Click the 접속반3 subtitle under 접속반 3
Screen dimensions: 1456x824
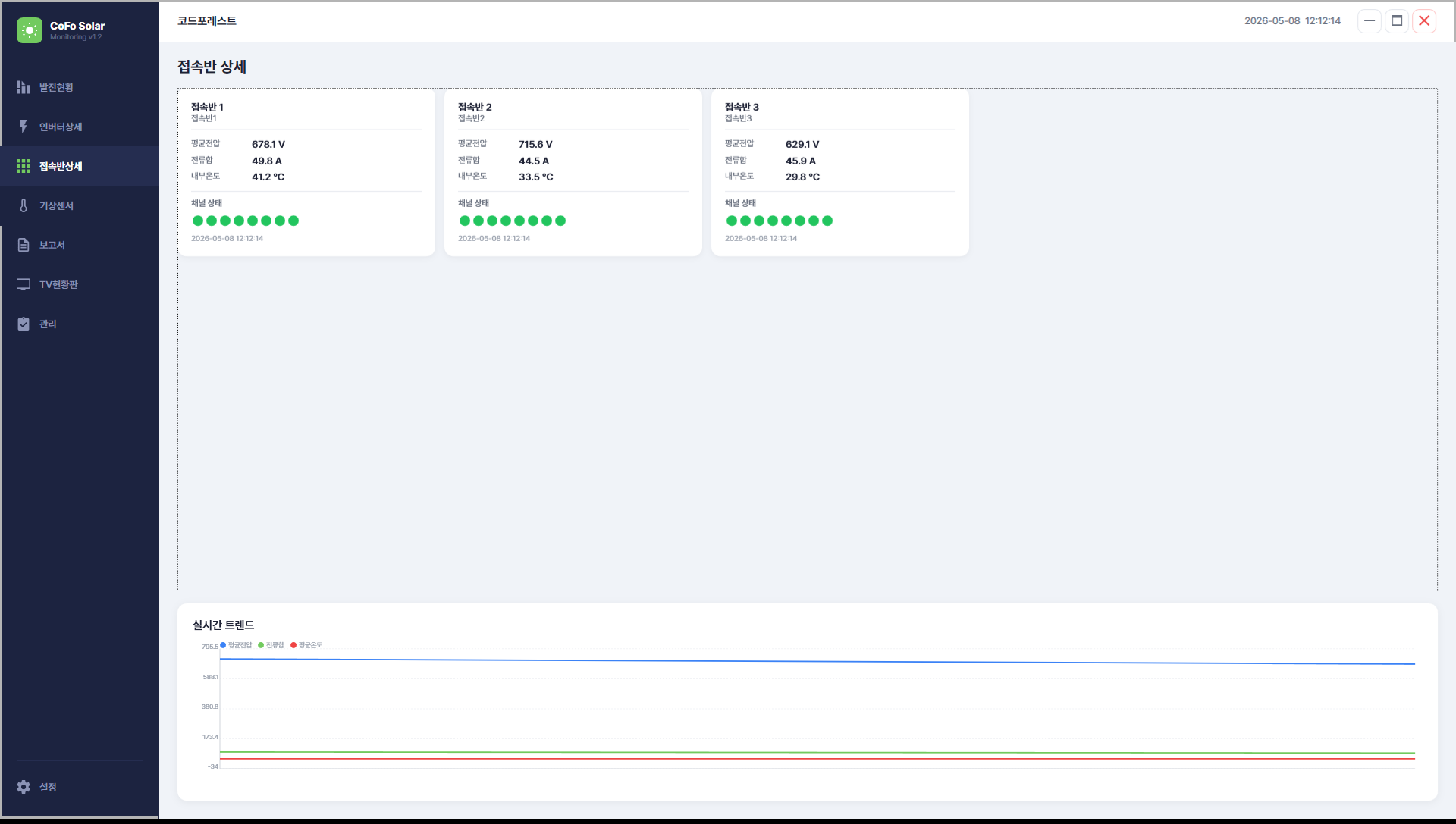click(x=739, y=118)
